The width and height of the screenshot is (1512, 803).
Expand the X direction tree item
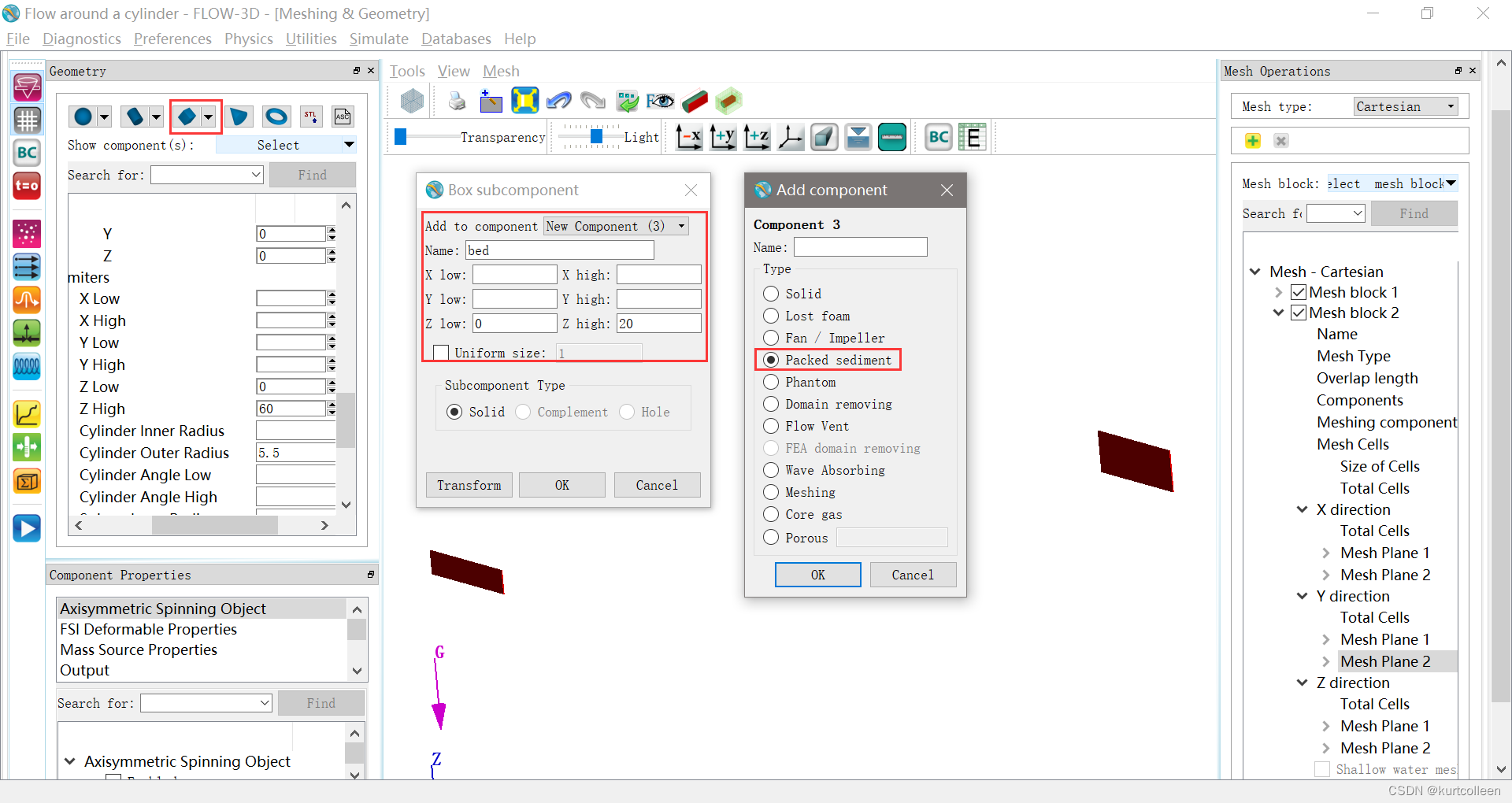click(x=1303, y=509)
